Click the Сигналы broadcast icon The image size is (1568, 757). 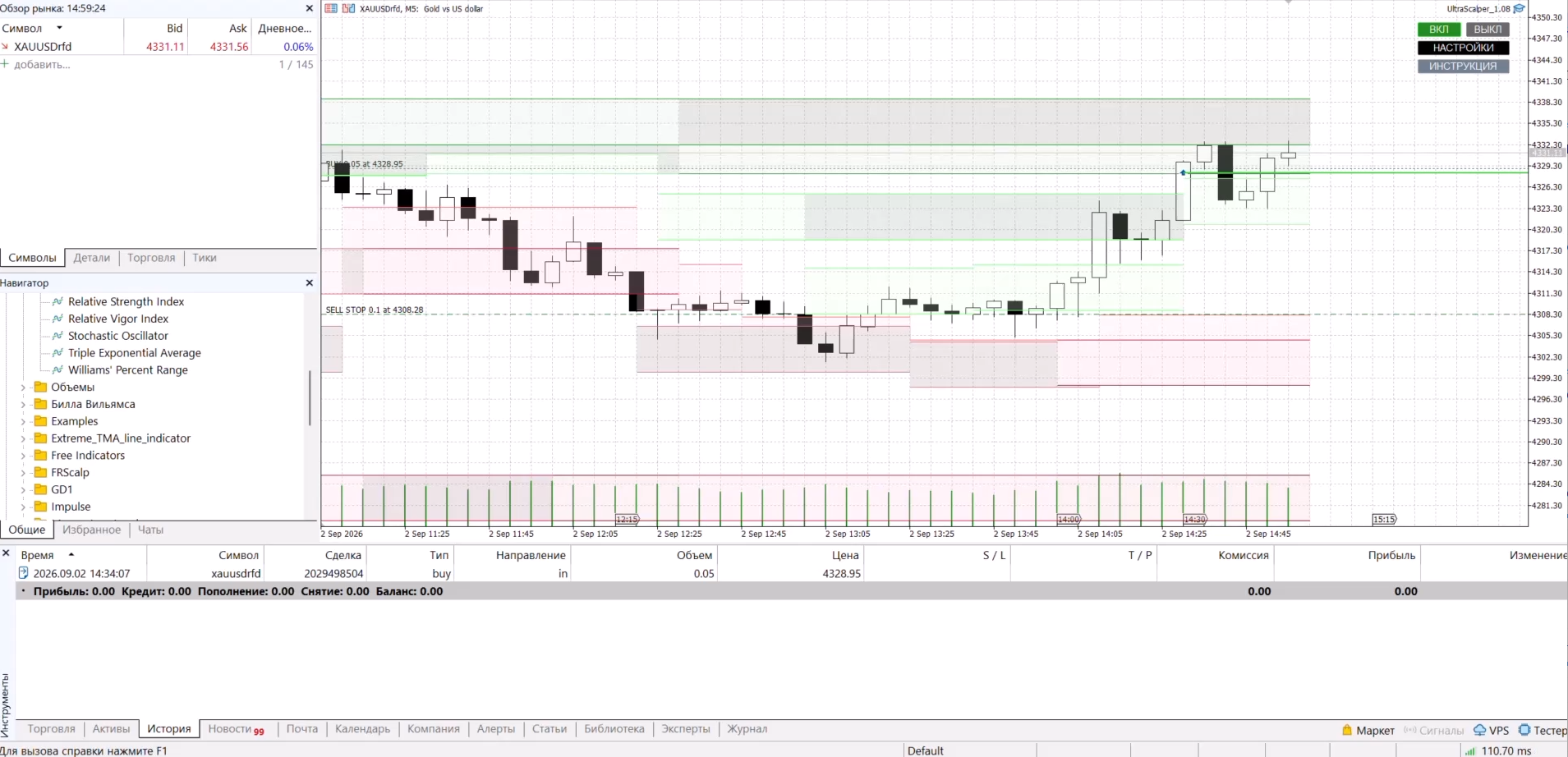pos(1409,730)
